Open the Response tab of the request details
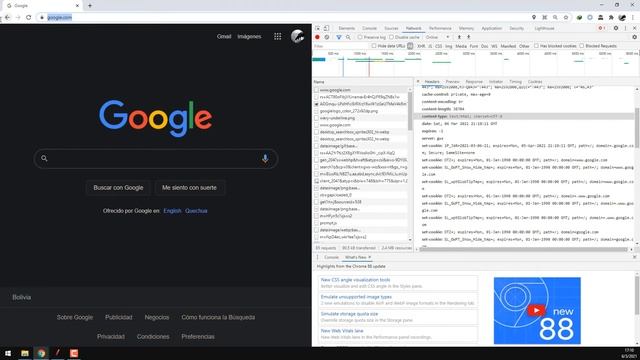The width and height of the screenshot is (640, 360). click(x=474, y=82)
